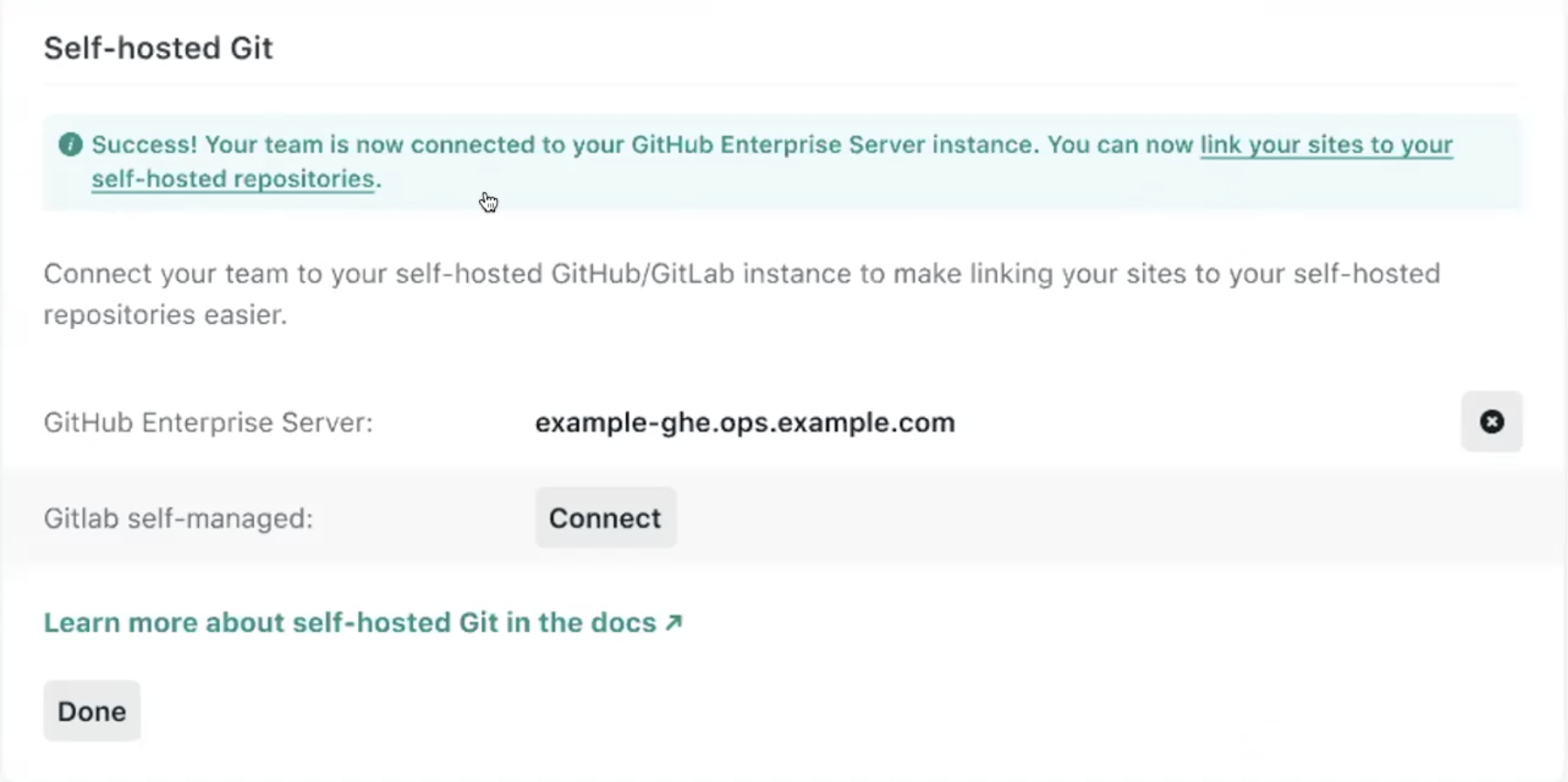Click the Connect button next to Gitlab self-managed
Screen dimensions: 1568x782
point(605,517)
